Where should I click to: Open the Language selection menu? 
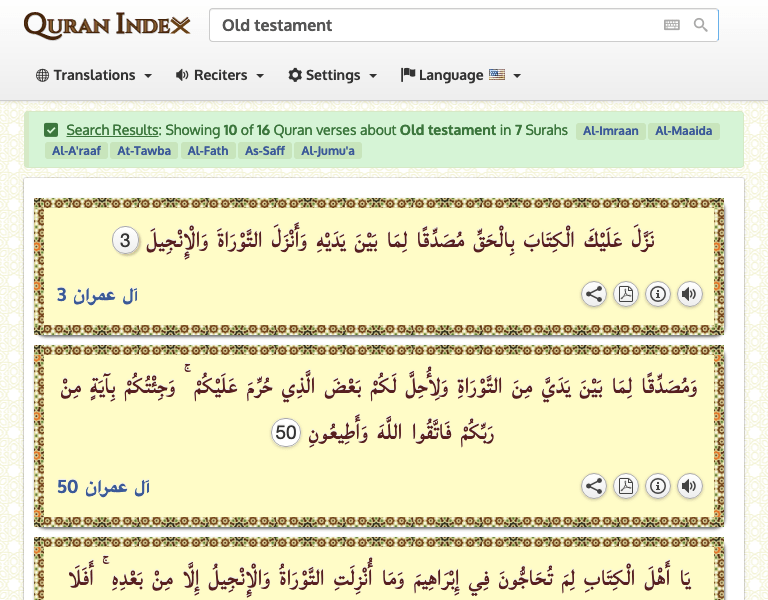coord(460,75)
